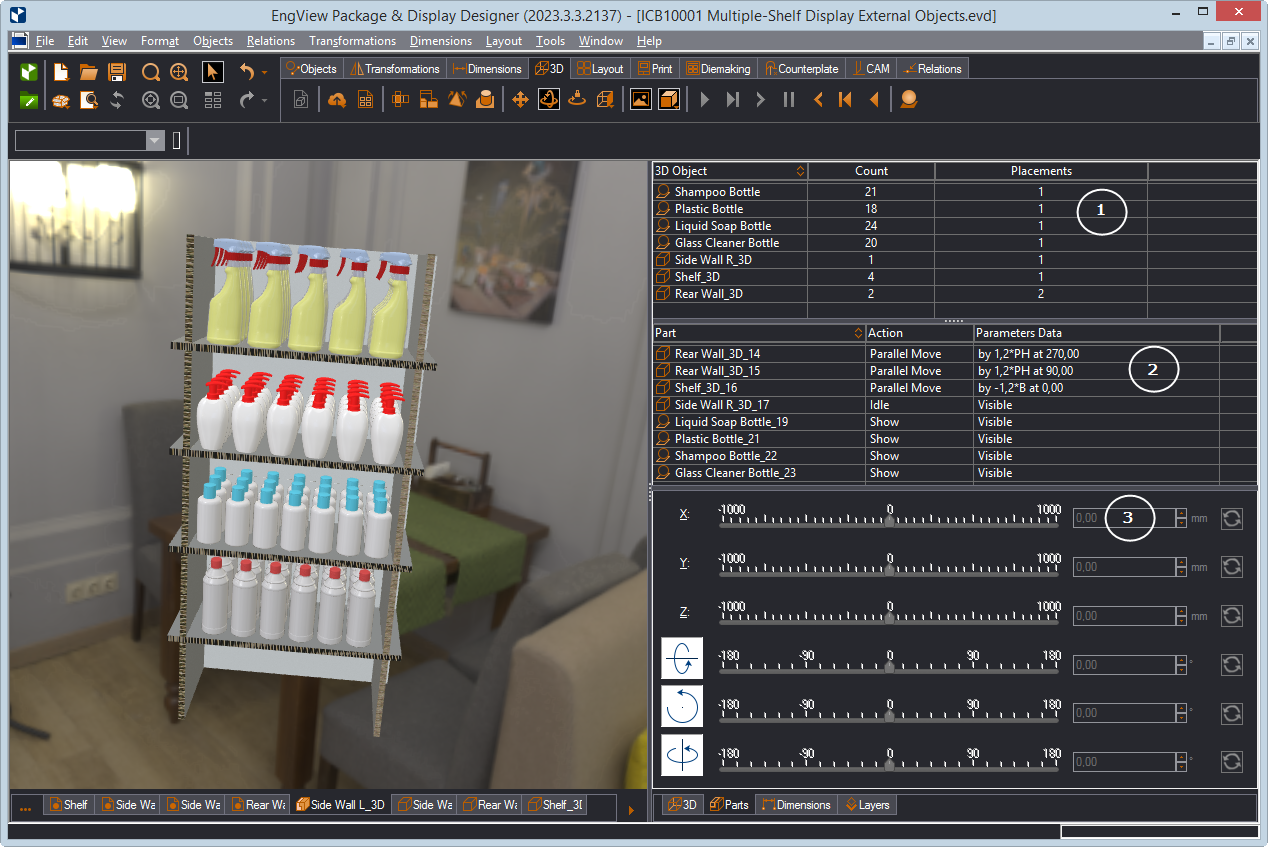Reset the Z value with refresh button
The image size is (1268, 847).
click(x=1232, y=616)
